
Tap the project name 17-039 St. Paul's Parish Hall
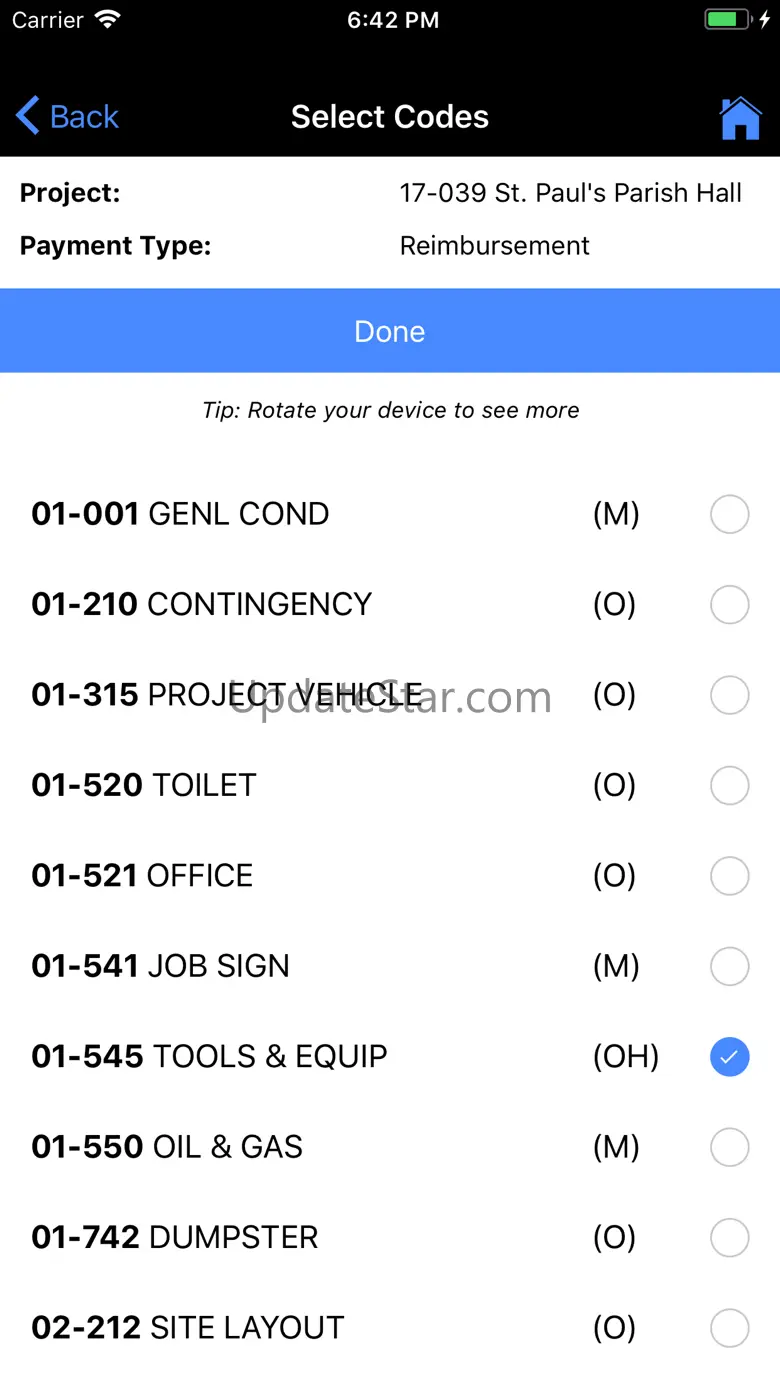[570, 193]
